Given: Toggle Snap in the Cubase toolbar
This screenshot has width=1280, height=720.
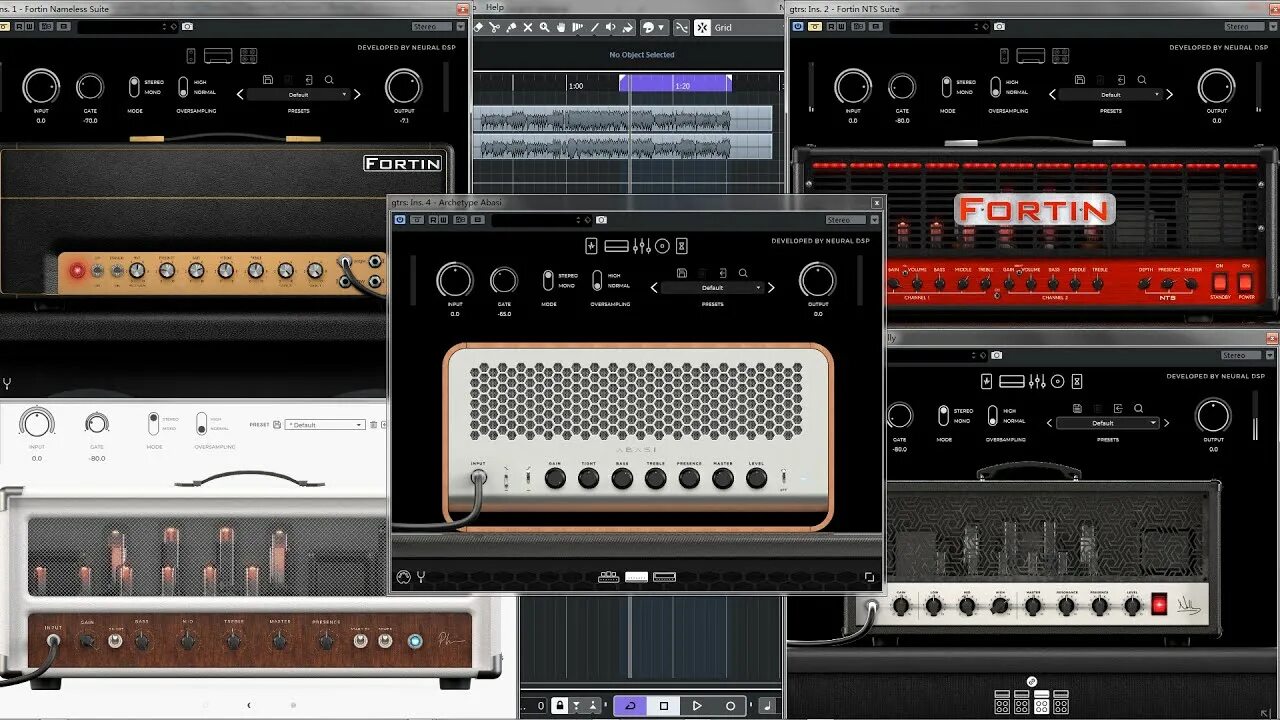Looking at the screenshot, I should pos(702,28).
